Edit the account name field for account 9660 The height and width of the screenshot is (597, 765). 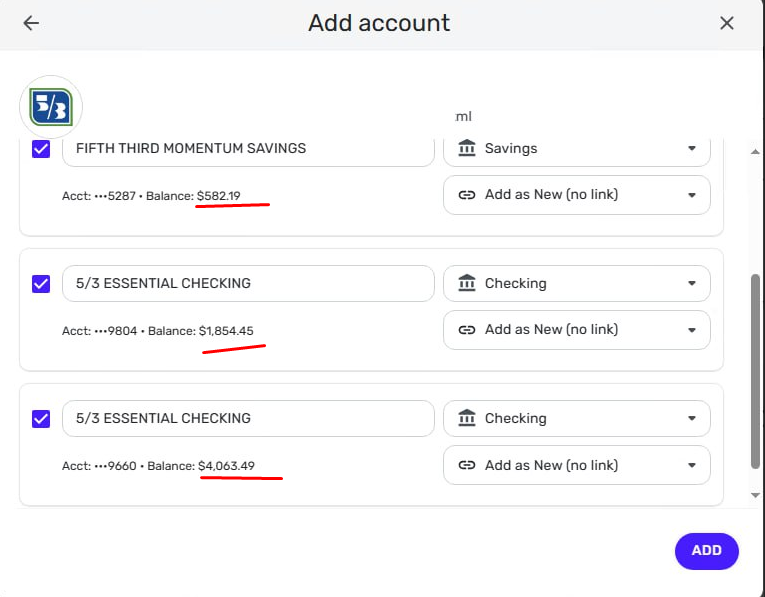tap(248, 418)
